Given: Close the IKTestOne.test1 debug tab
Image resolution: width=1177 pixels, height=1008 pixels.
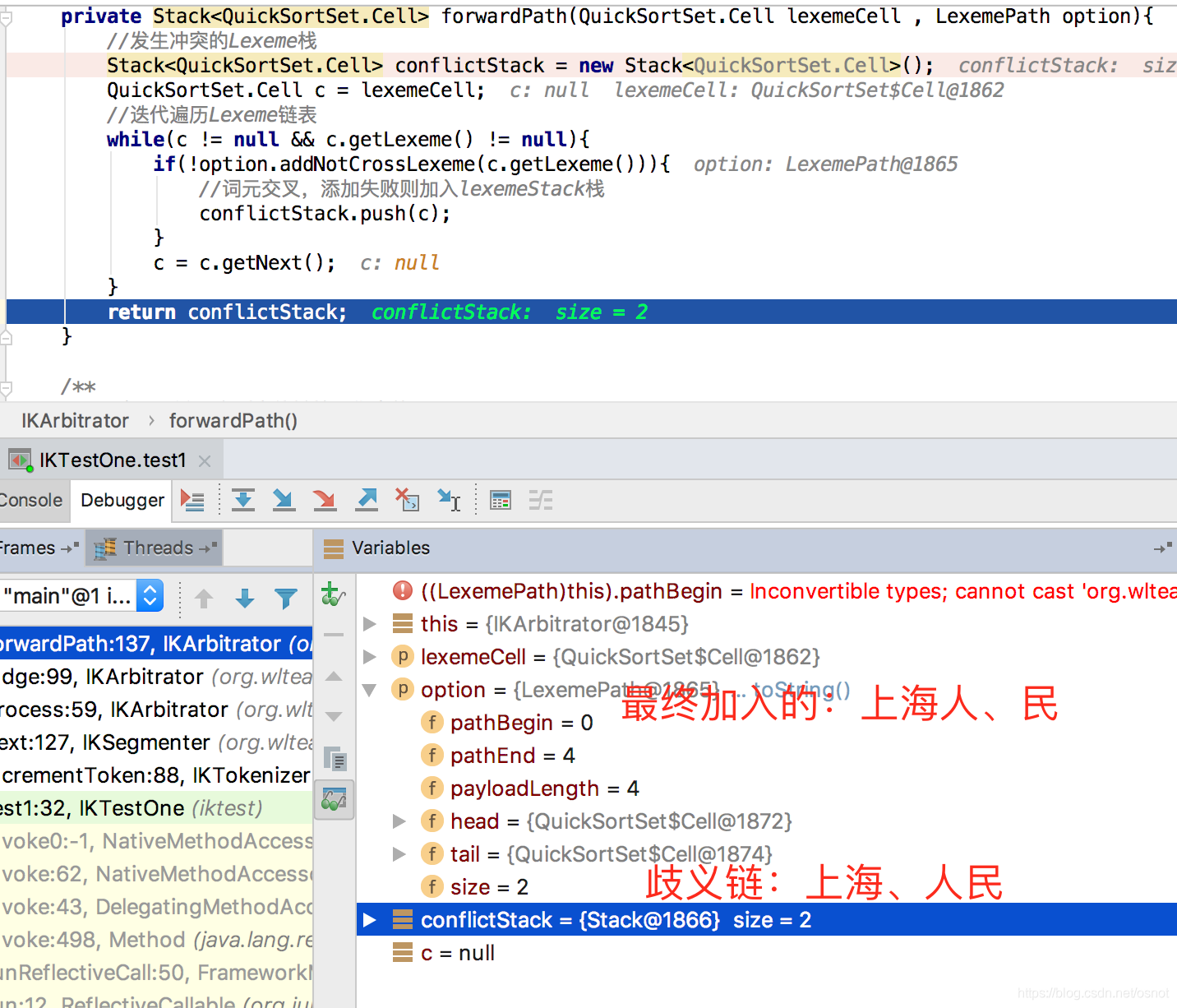Looking at the screenshot, I should pos(205,461).
